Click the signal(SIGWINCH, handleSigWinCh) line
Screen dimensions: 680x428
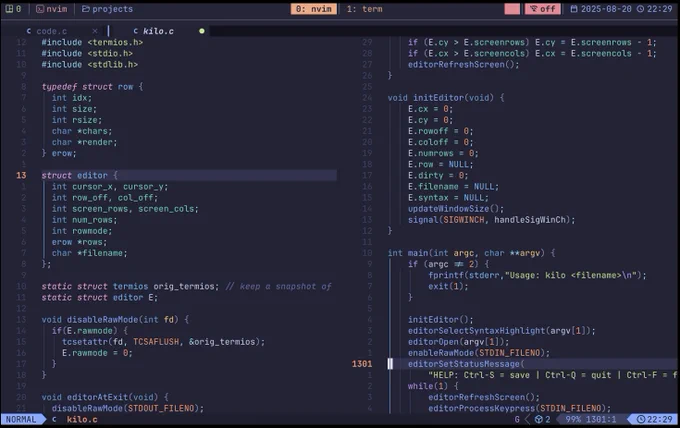(491, 220)
